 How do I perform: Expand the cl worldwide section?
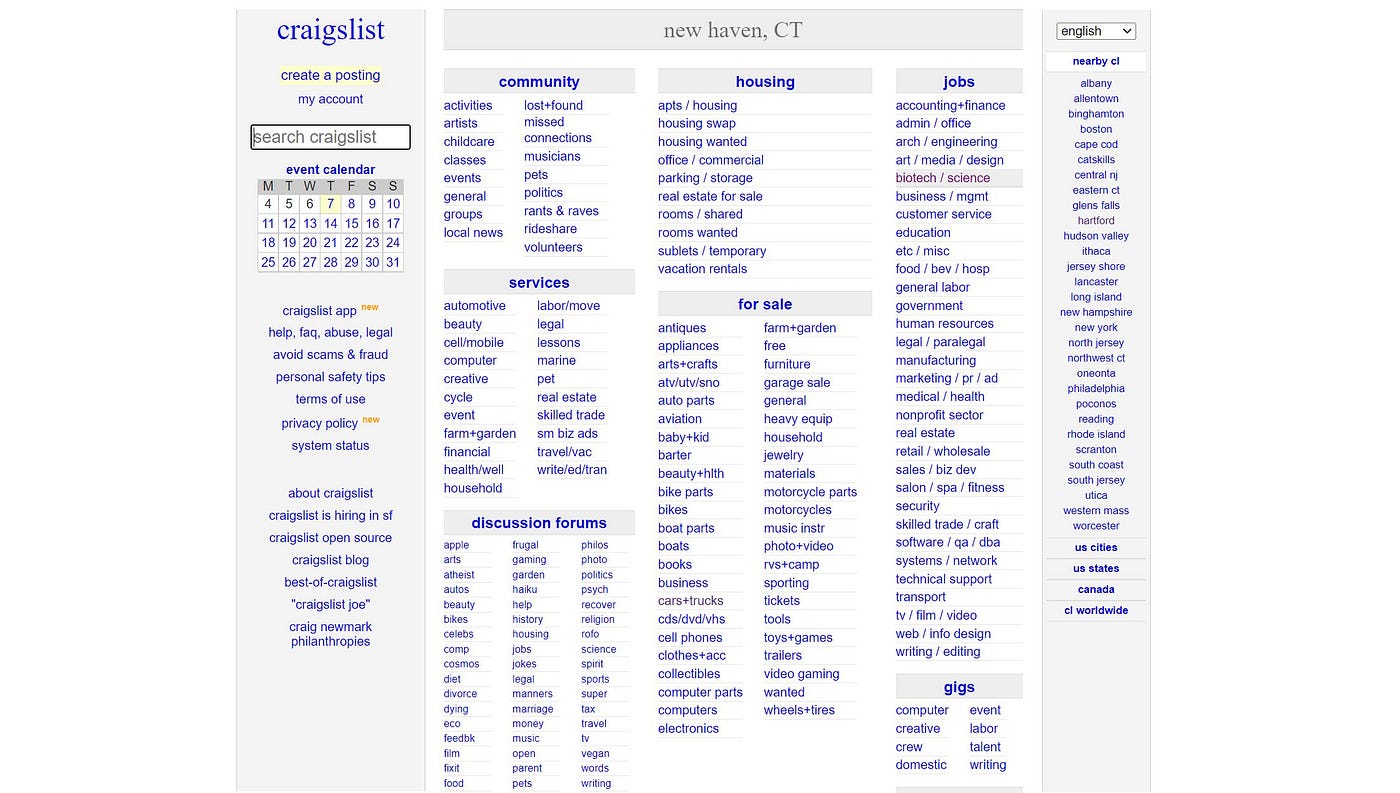[x=1096, y=611]
